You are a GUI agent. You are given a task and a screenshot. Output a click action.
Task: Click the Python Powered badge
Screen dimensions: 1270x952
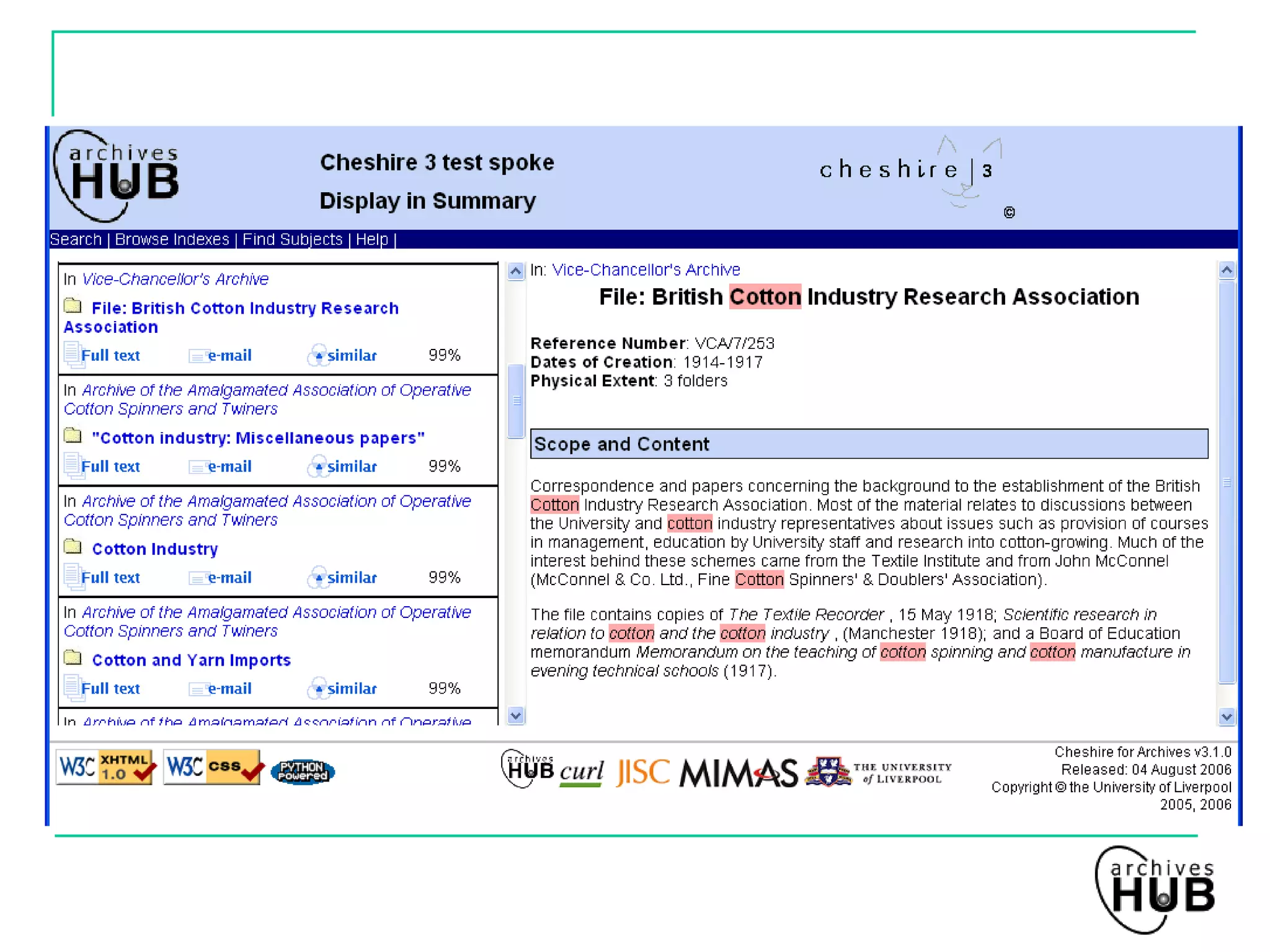pyautogui.click(x=303, y=772)
